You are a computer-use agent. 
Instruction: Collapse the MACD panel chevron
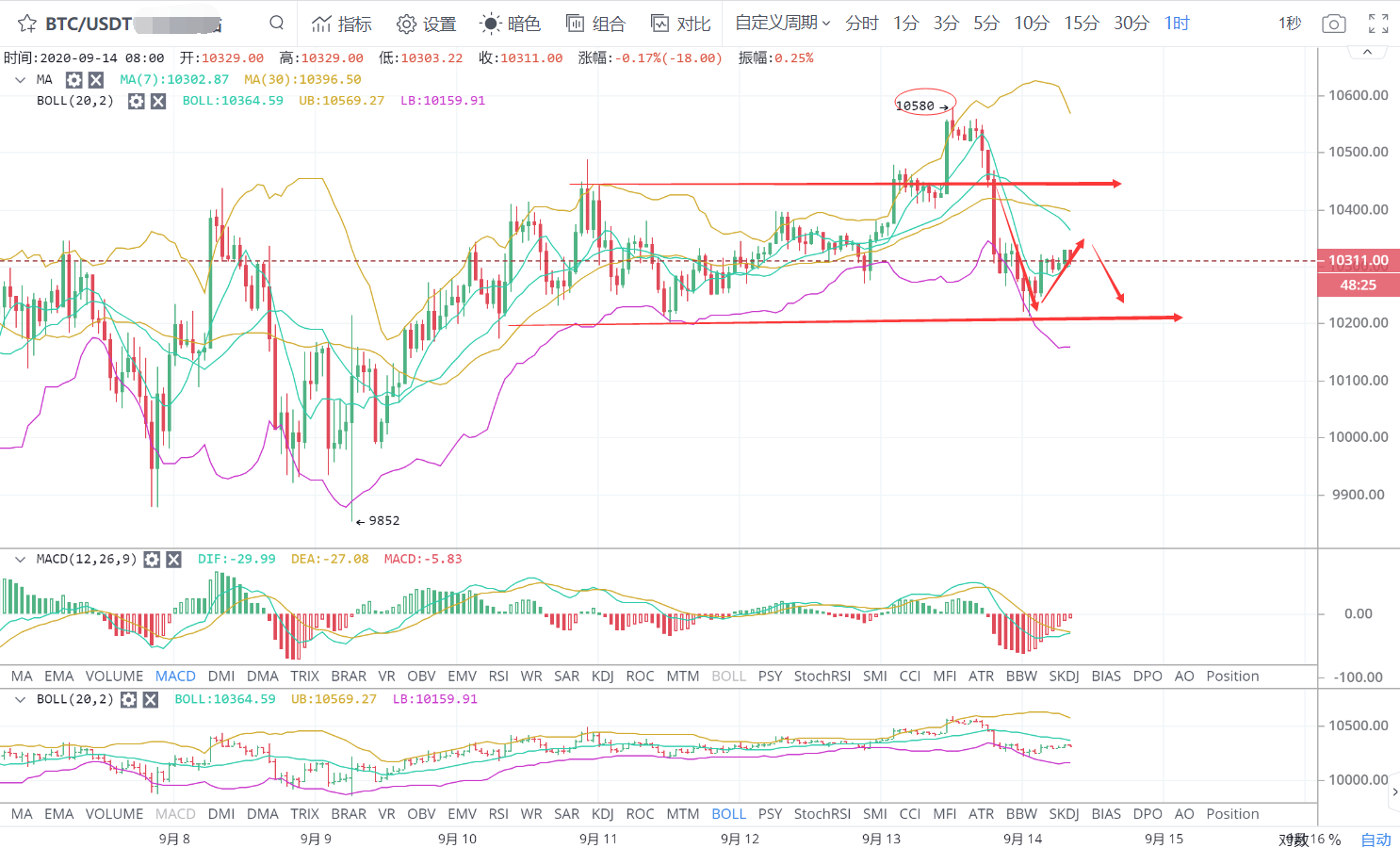pos(20,560)
